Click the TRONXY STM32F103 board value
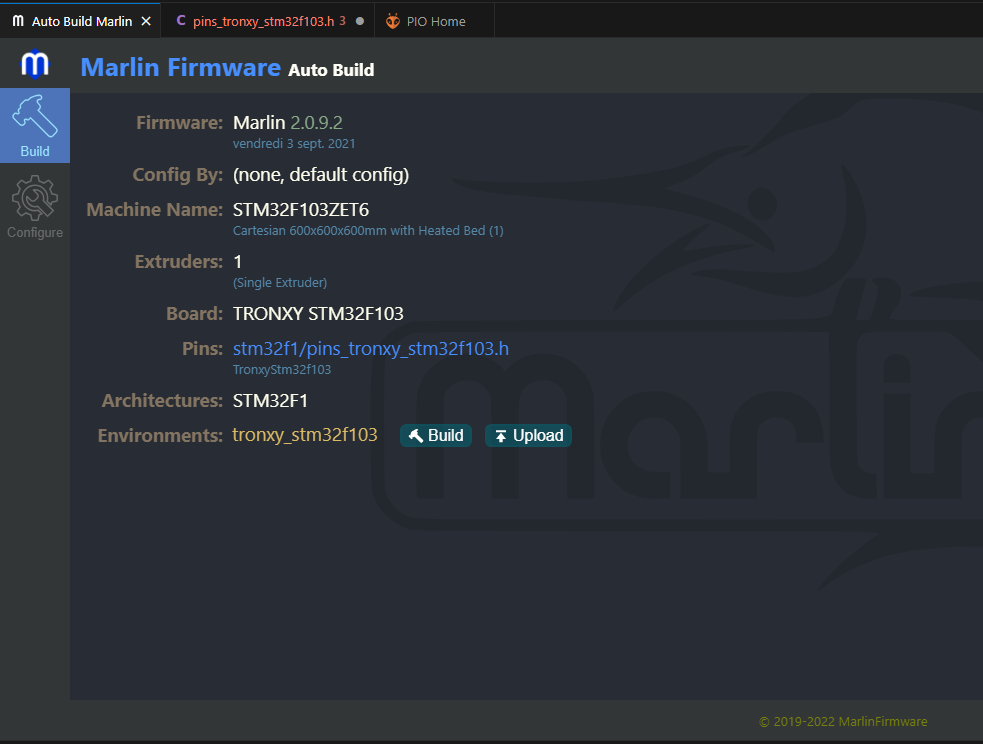 point(318,313)
